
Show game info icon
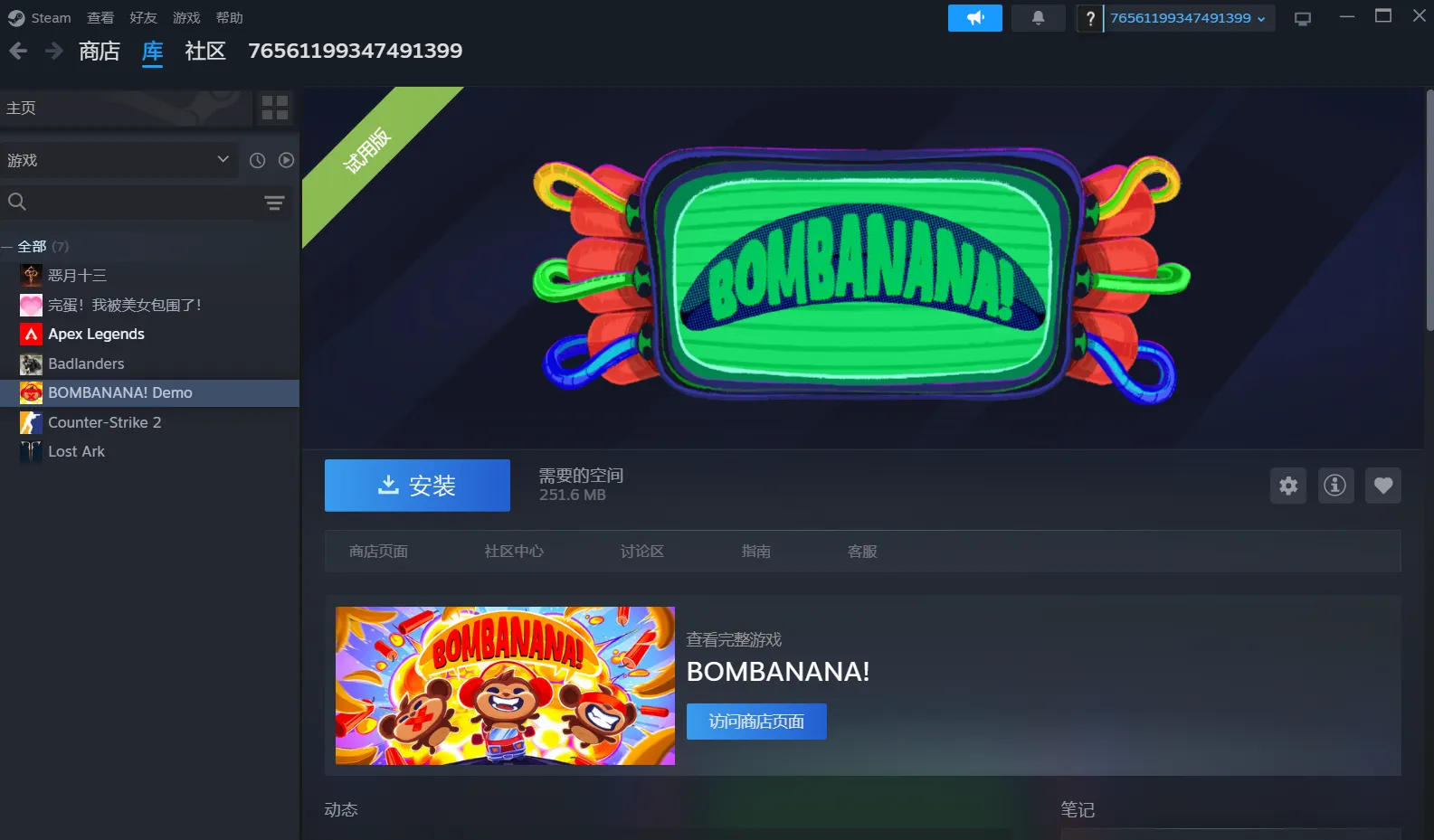click(x=1335, y=486)
